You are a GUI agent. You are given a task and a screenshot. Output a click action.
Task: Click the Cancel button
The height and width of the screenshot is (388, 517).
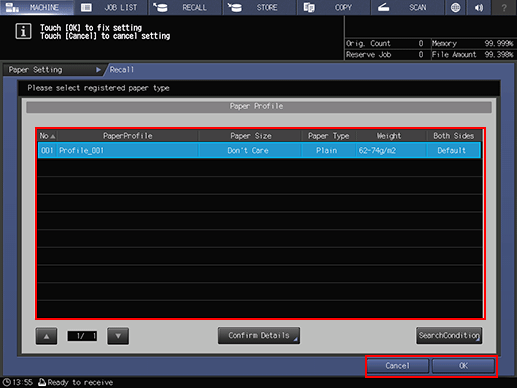398,366
